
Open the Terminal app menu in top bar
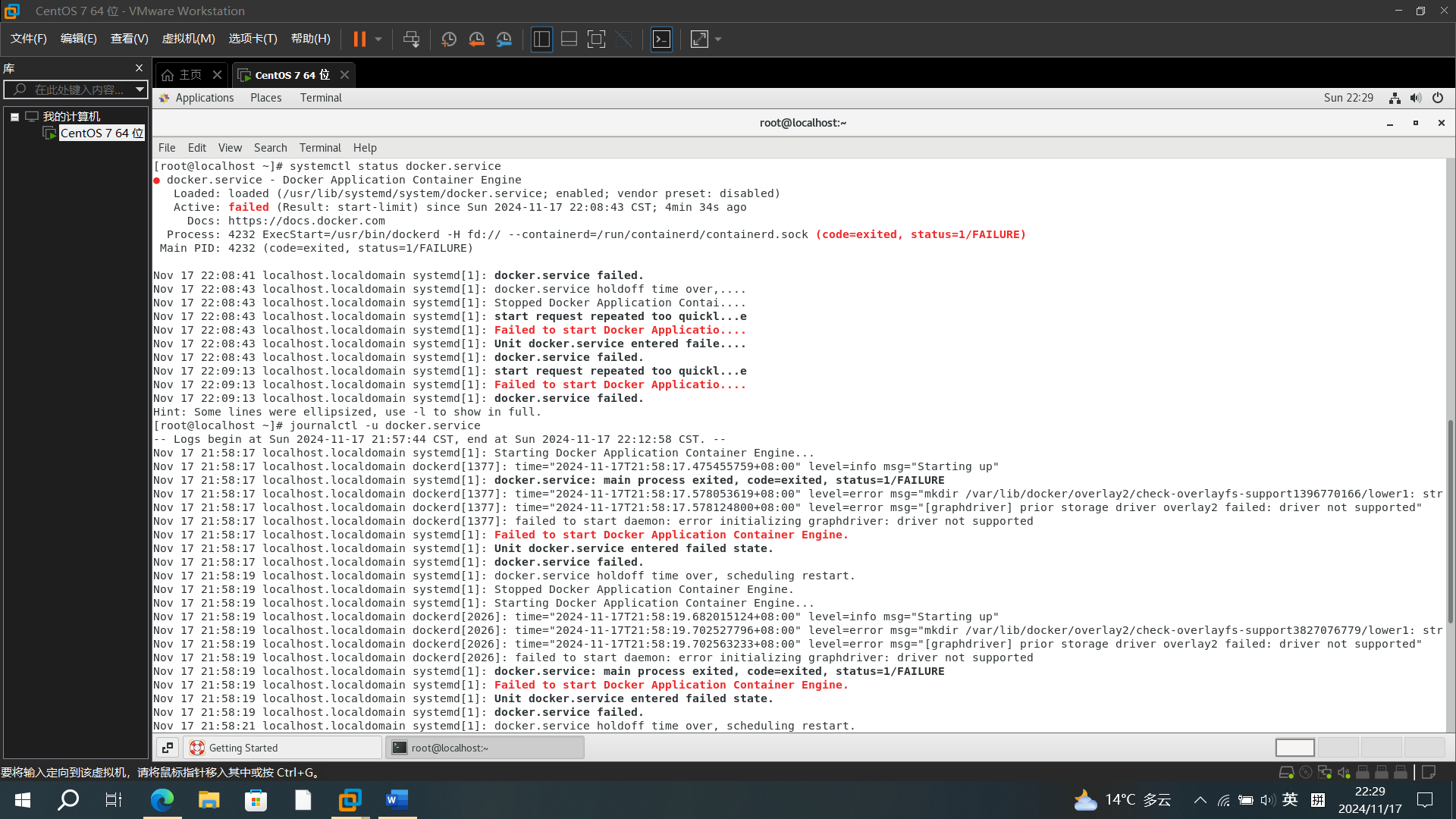tap(321, 98)
